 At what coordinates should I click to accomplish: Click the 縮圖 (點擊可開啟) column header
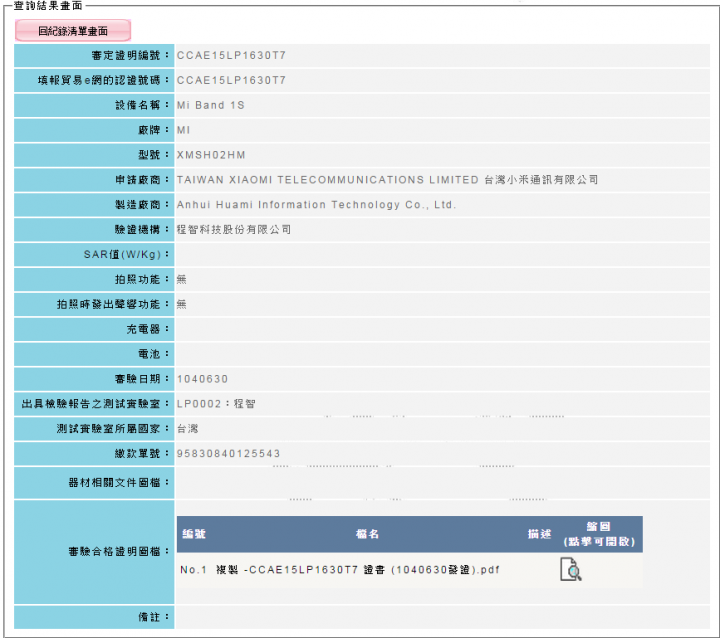coord(599,534)
